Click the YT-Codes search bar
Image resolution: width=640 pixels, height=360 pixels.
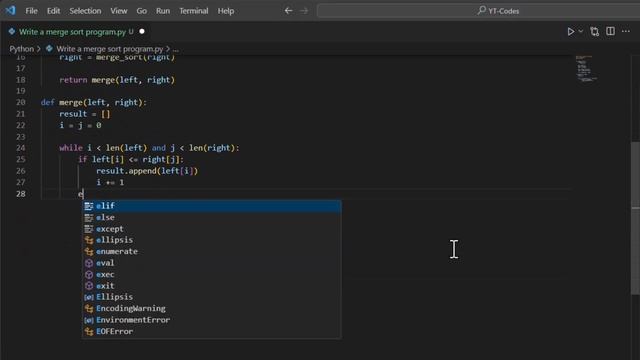pos(478,11)
